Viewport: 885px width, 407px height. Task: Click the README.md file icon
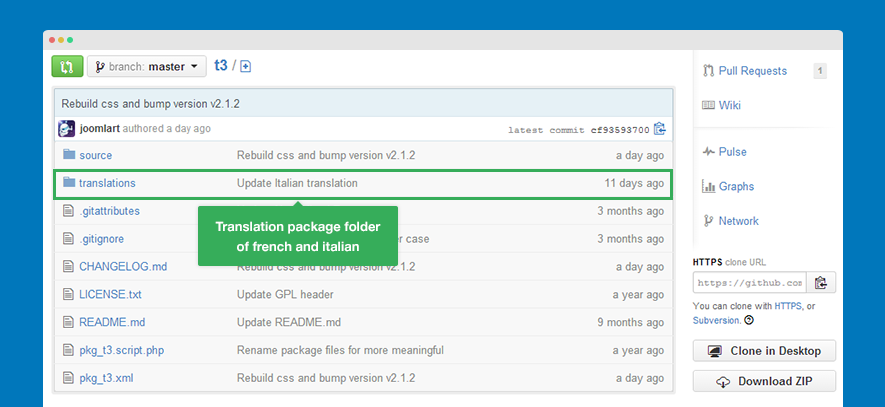69,322
